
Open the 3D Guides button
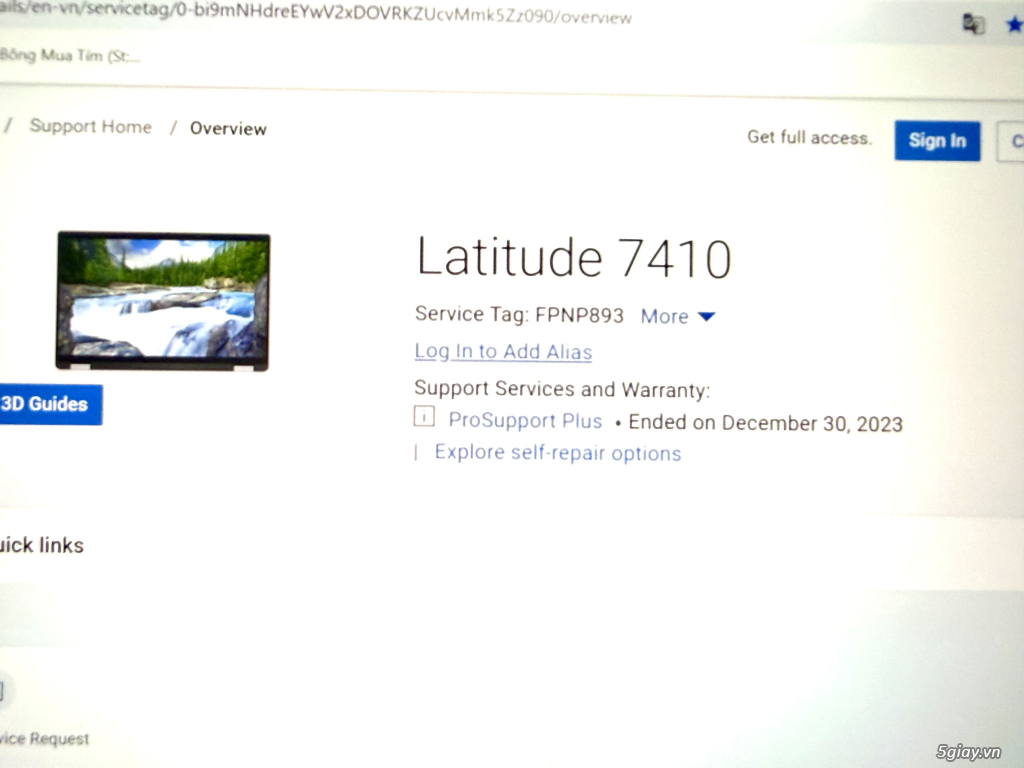[x=50, y=404]
